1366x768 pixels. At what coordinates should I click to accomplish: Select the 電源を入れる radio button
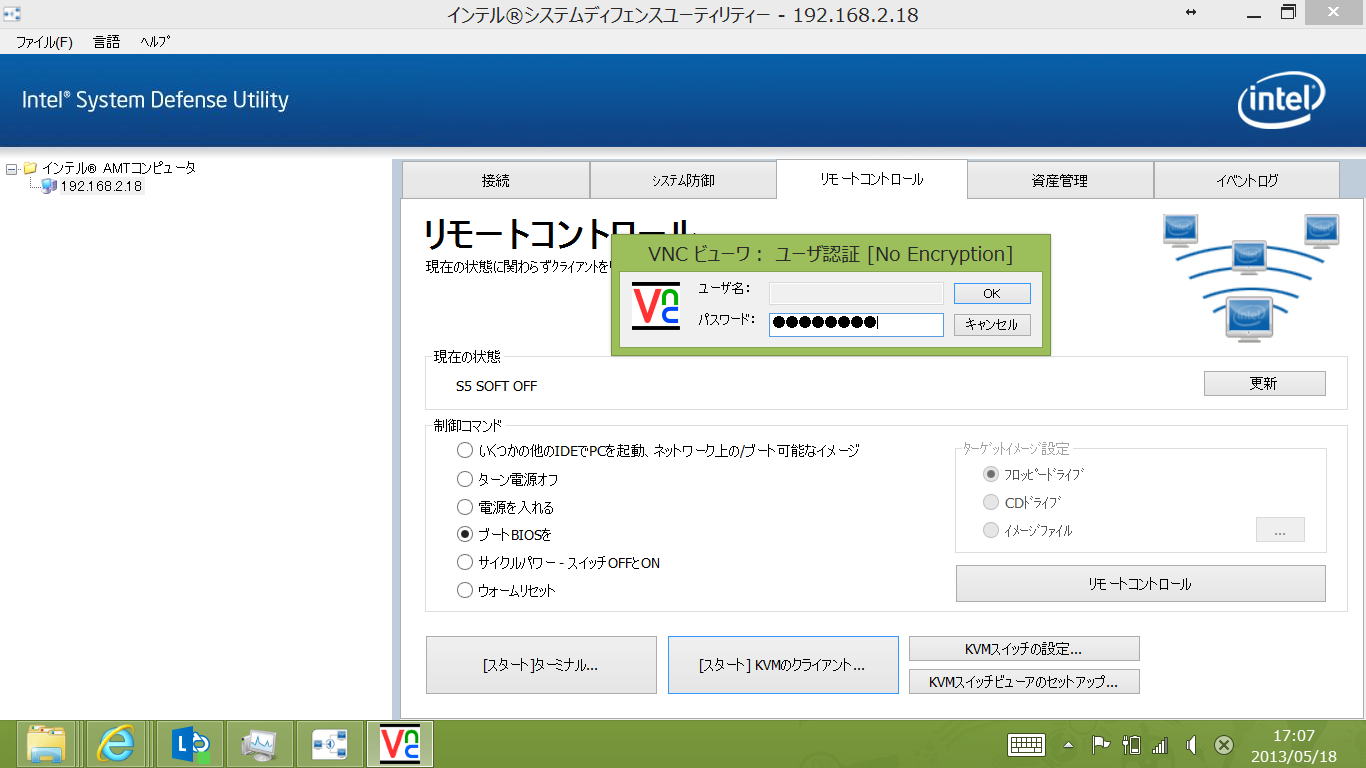tap(465, 507)
